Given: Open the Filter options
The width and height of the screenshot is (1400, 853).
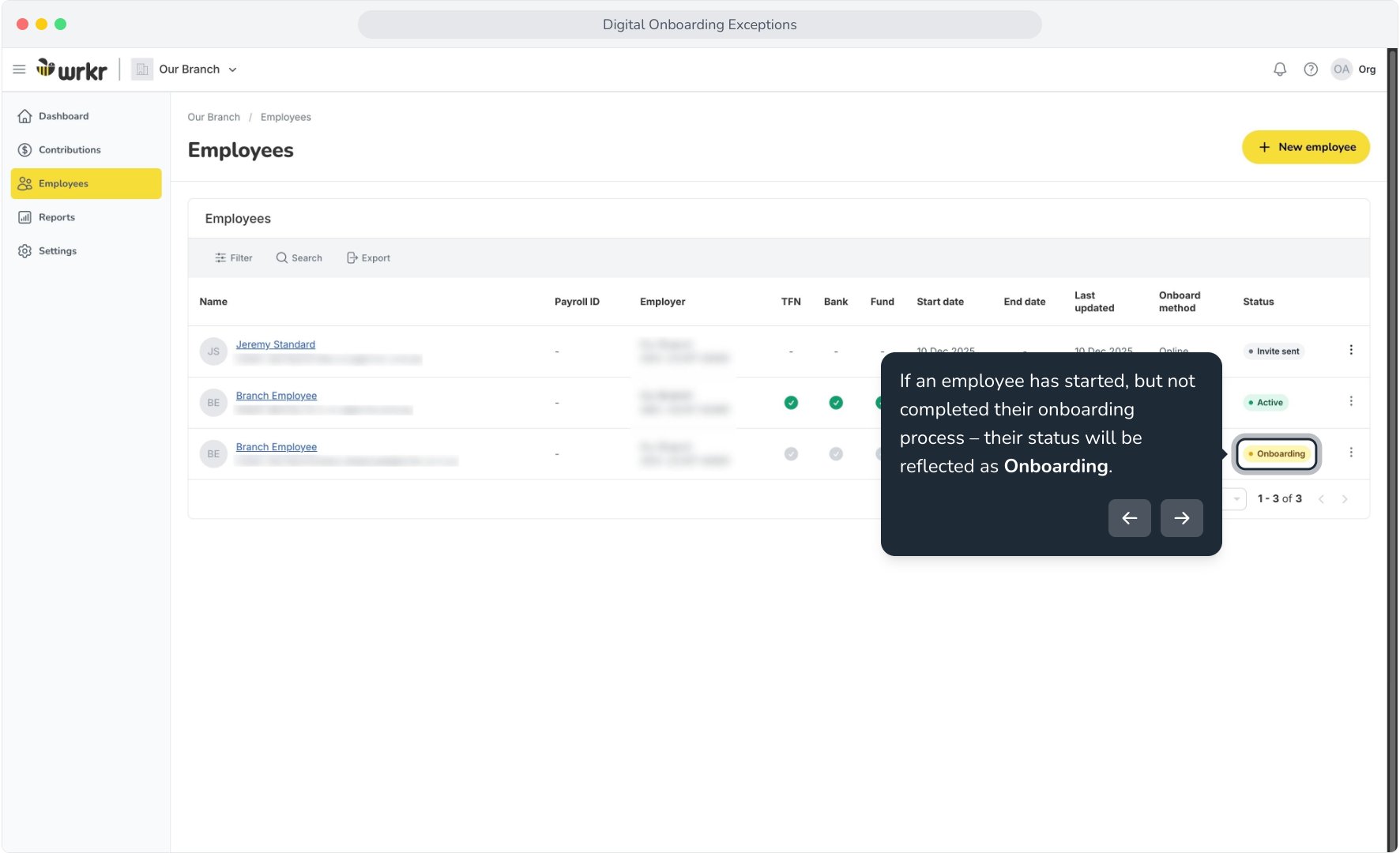Looking at the screenshot, I should 234,258.
